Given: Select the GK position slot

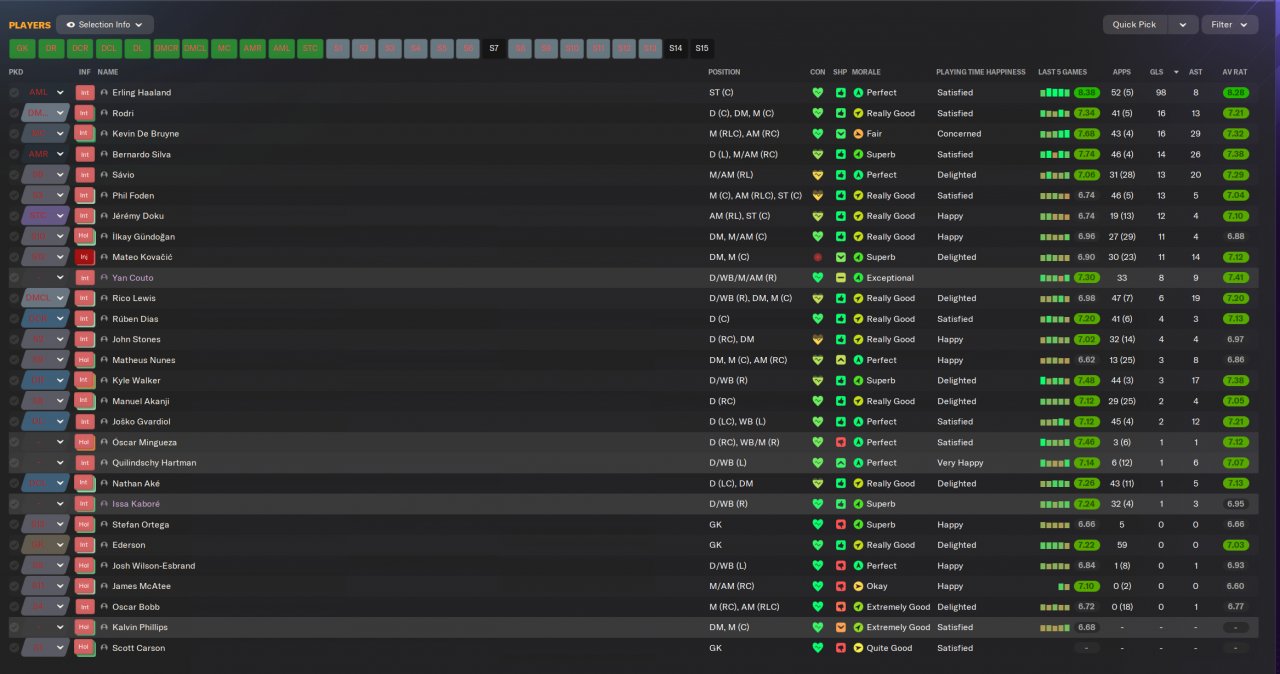Looking at the screenshot, I should (x=22, y=48).
